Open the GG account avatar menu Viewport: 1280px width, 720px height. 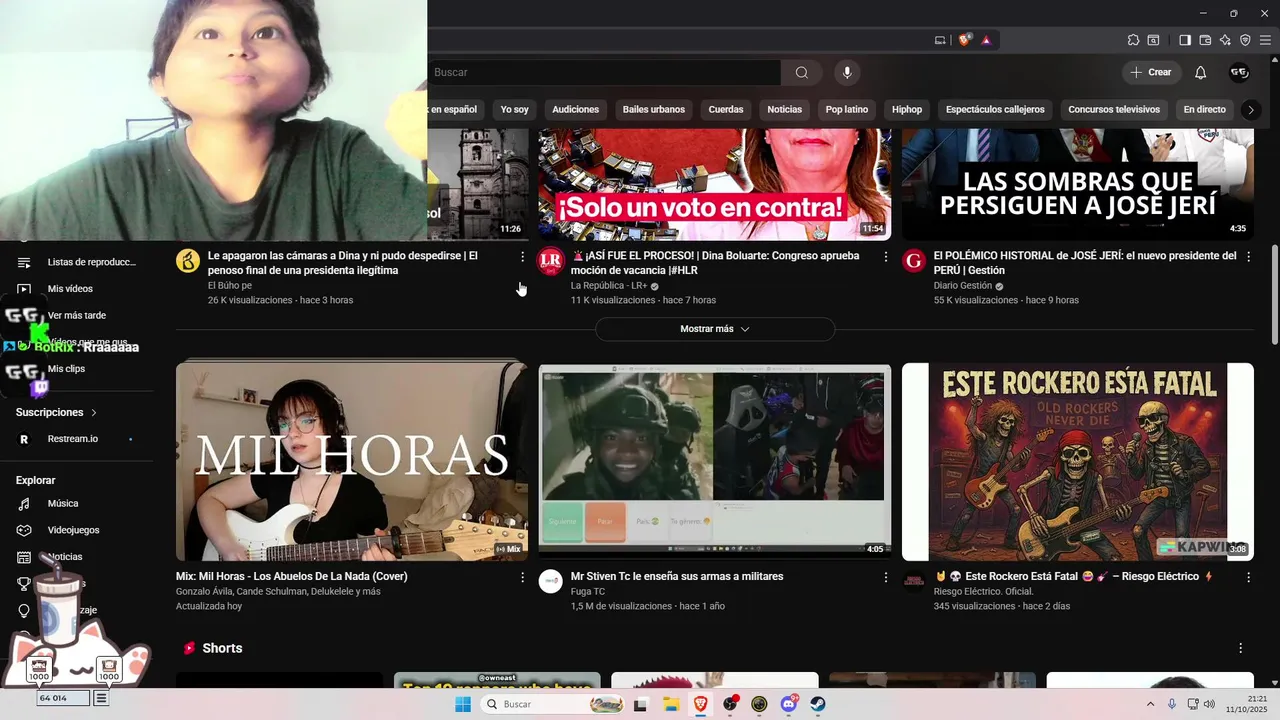1239,72
